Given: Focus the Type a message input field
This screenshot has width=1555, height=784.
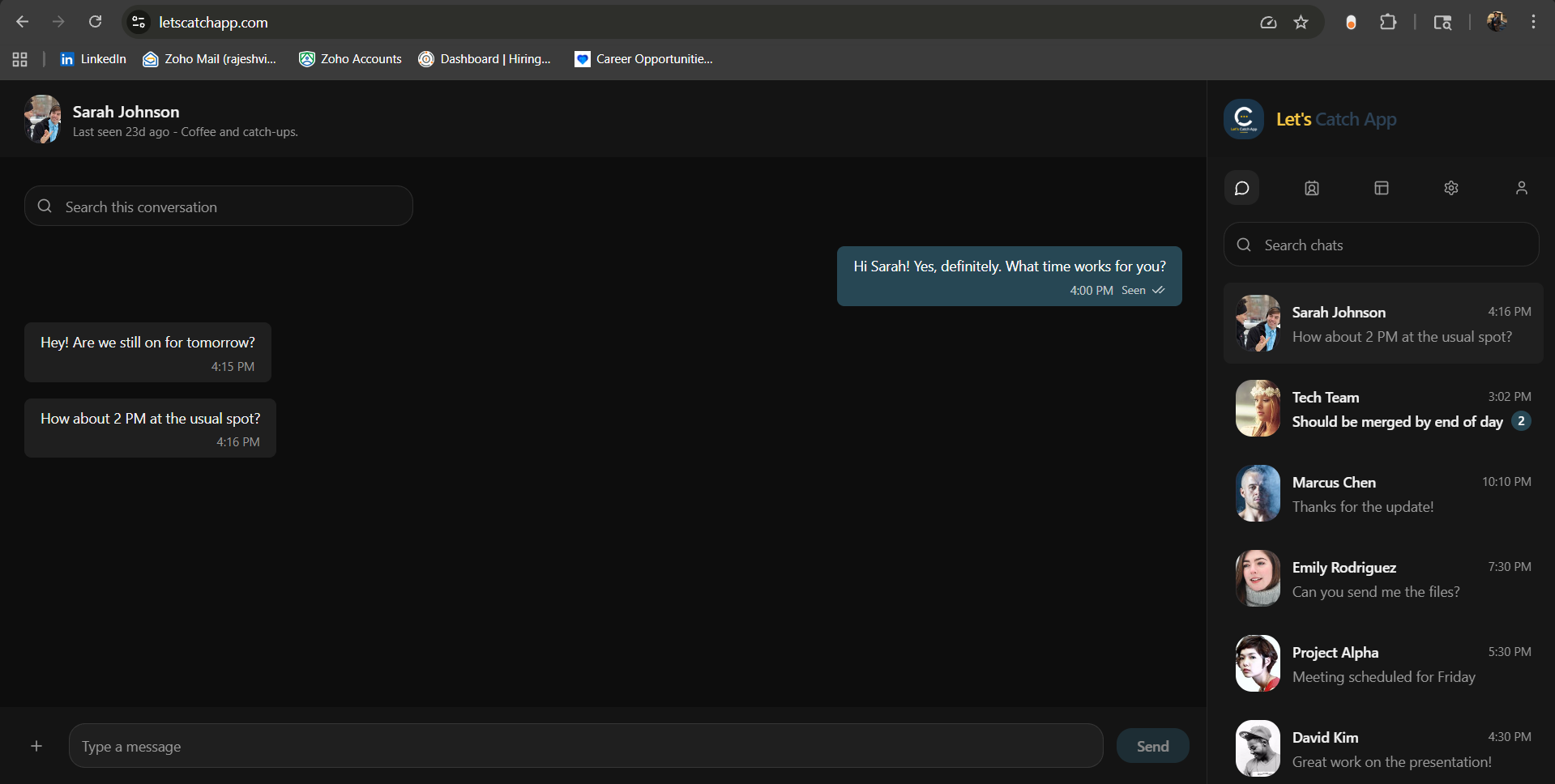Looking at the screenshot, I should click(586, 746).
